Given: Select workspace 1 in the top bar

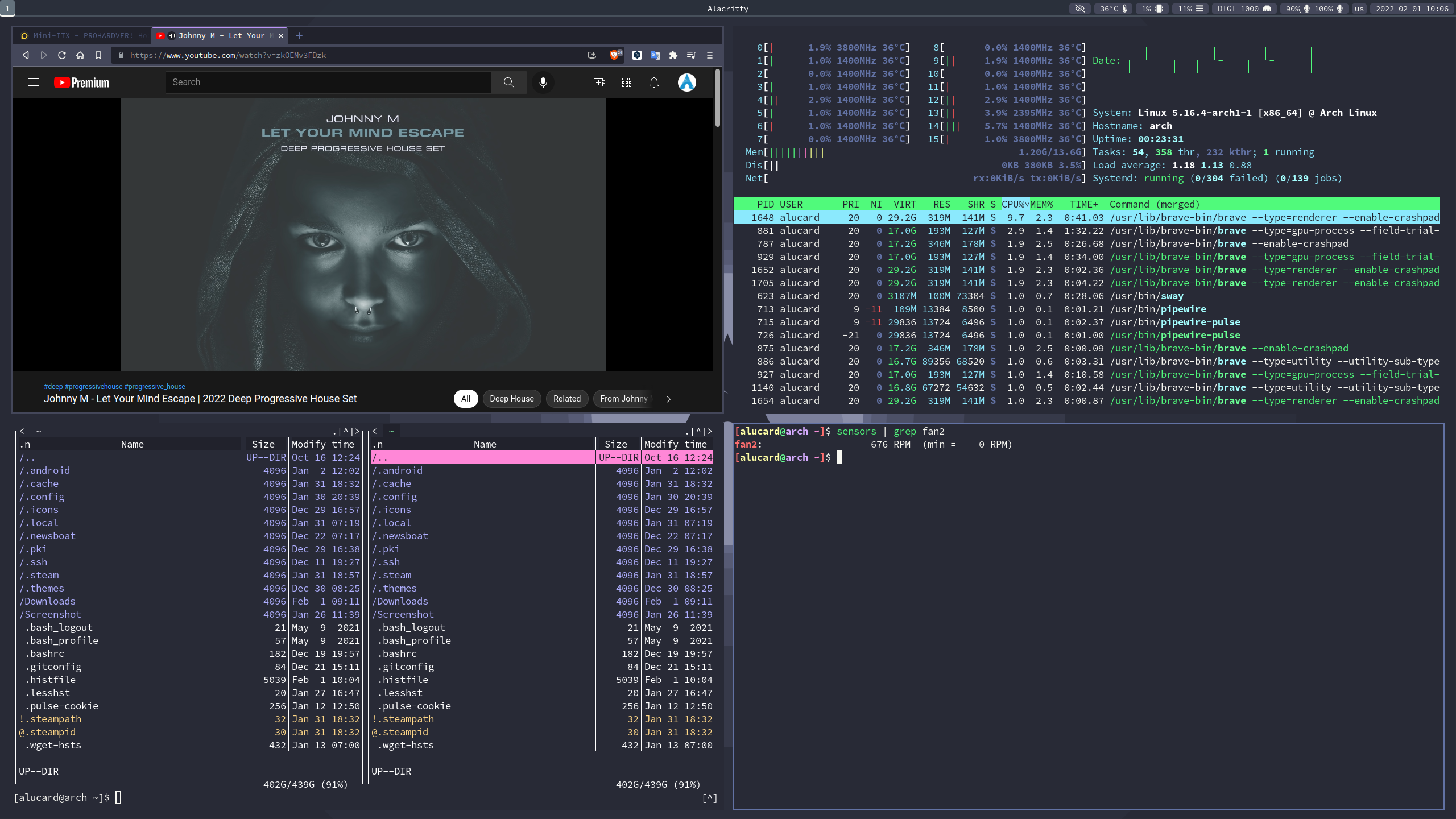Looking at the screenshot, I should click(x=7, y=9).
